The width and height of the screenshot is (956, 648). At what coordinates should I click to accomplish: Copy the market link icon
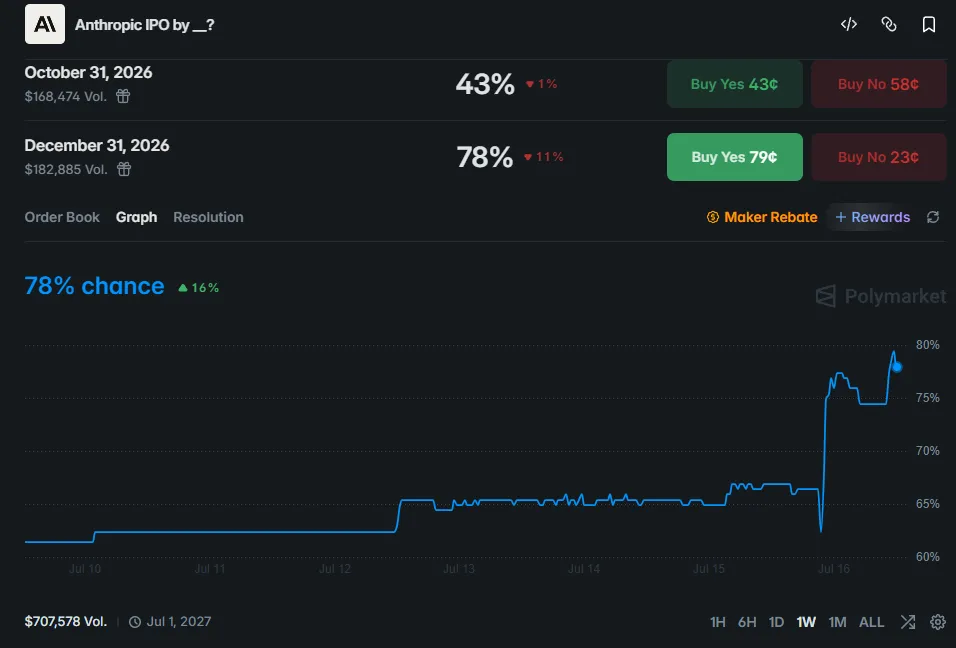(889, 24)
